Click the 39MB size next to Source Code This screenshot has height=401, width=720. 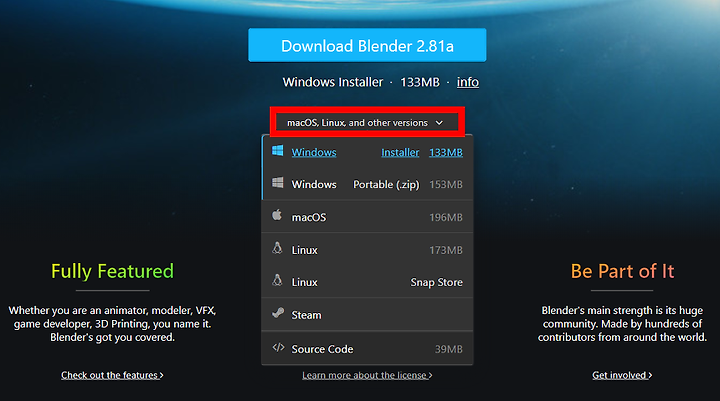coord(449,349)
